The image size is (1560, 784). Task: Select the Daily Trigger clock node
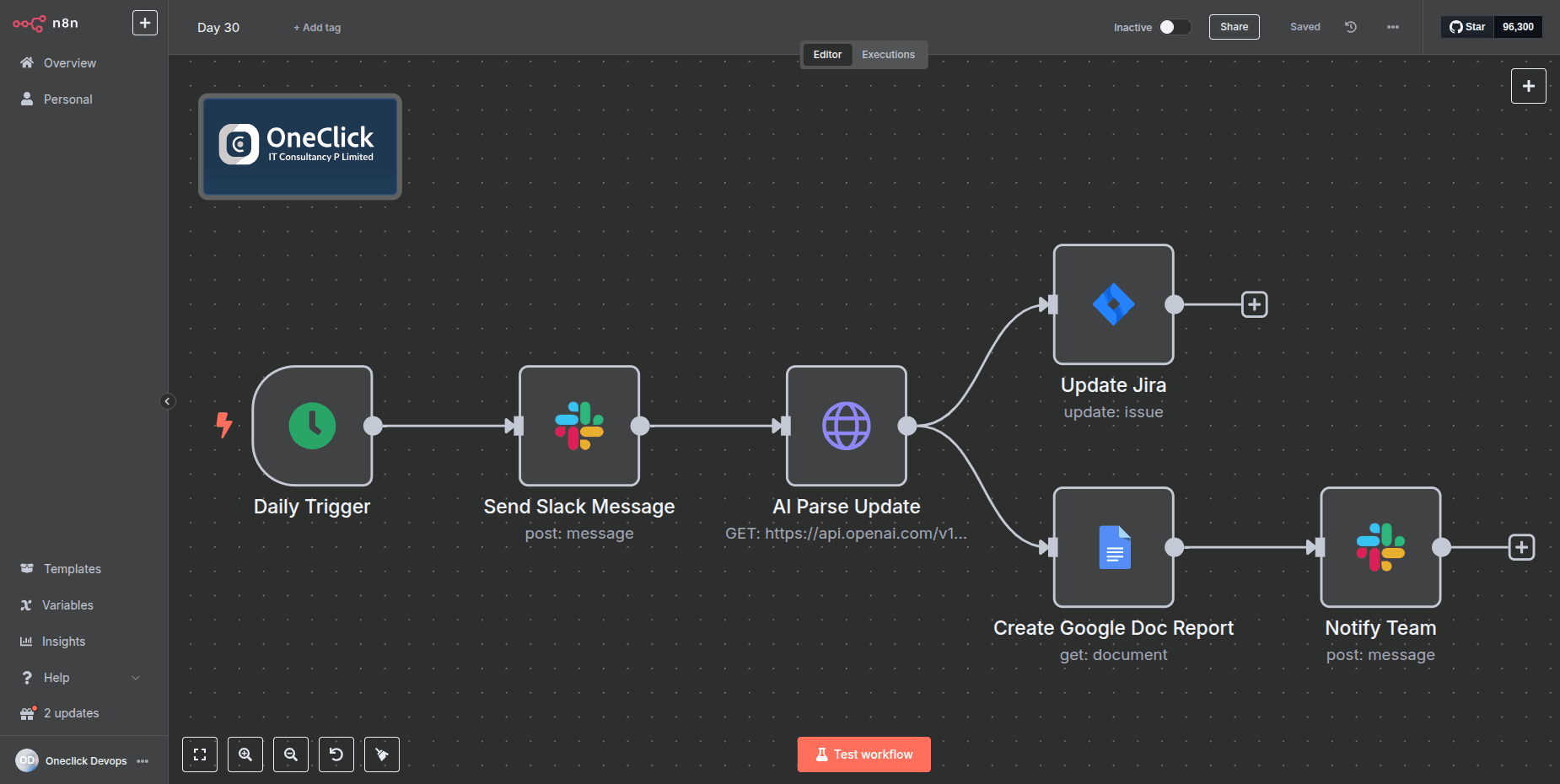click(x=312, y=426)
